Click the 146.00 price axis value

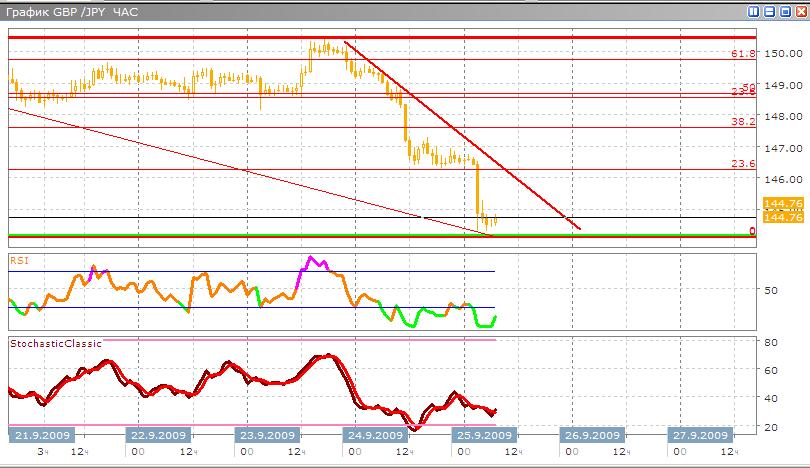click(781, 179)
